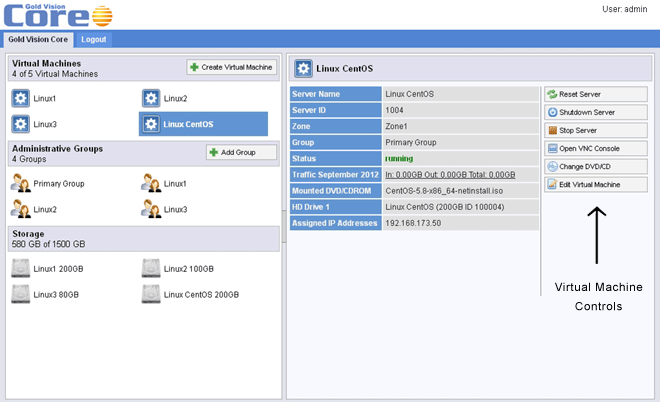Image resolution: width=660 pixels, height=402 pixels.
Task: Click the Linux1 virtual machine gear icon
Action: pyautogui.click(x=21, y=98)
